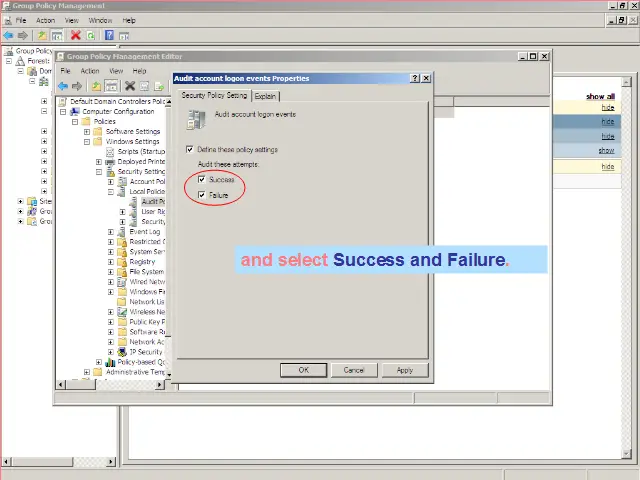Image resolution: width=640 pixels, height=480 pixels.
Task: Toggle the Success audit checkbox
Action: [202, 179]
